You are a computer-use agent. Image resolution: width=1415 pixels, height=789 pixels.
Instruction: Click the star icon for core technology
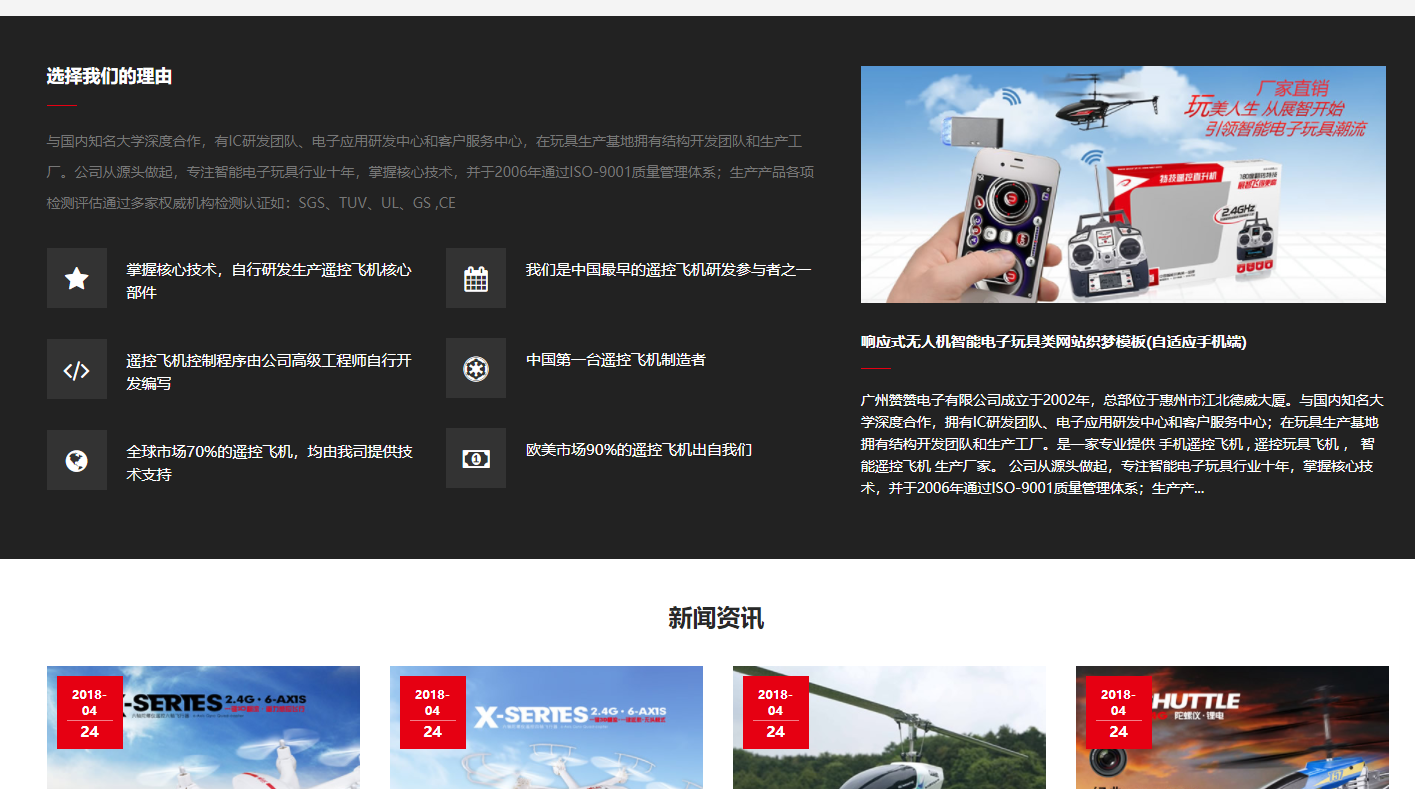76,278
